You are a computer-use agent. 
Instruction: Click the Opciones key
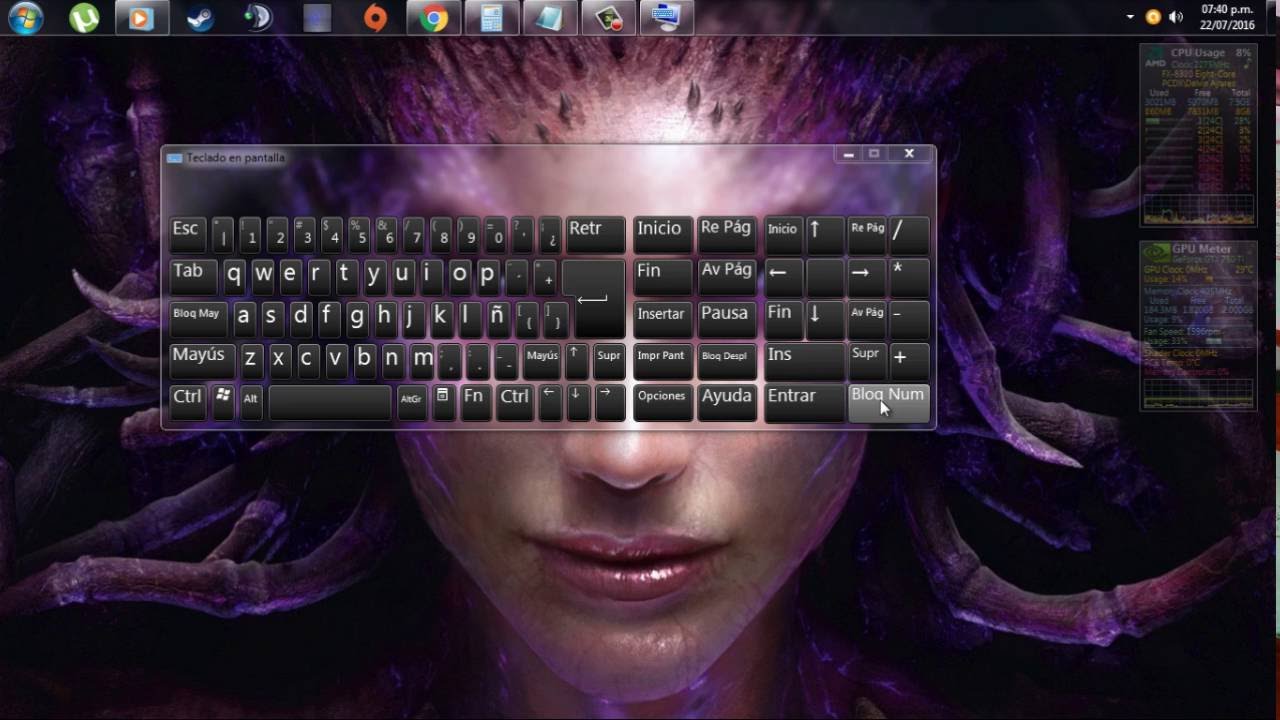pos(662,401)
